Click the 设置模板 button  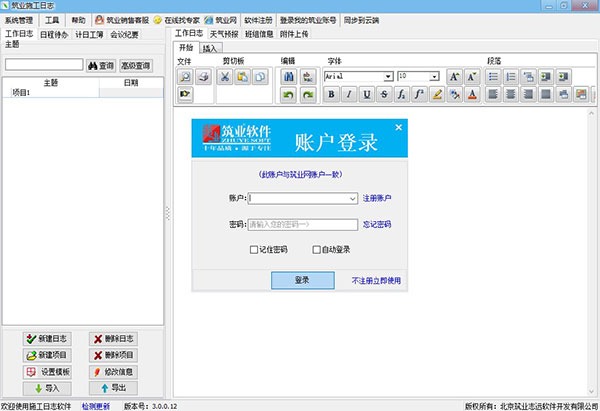coord(47,372)
